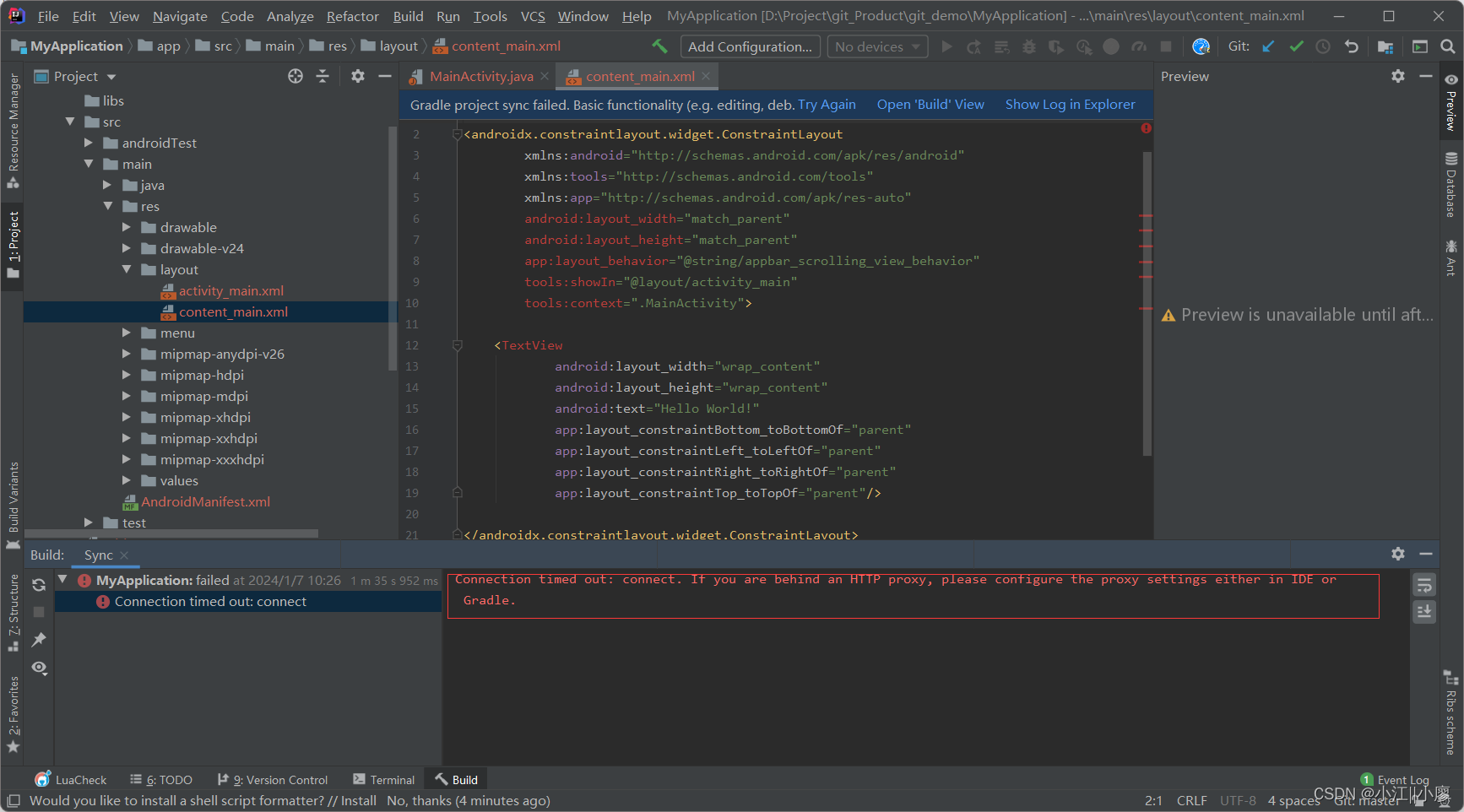This screenshot has height=812, width=1464.
Task: Toggle the Preview side tab
Action: tap(1450, 102)
